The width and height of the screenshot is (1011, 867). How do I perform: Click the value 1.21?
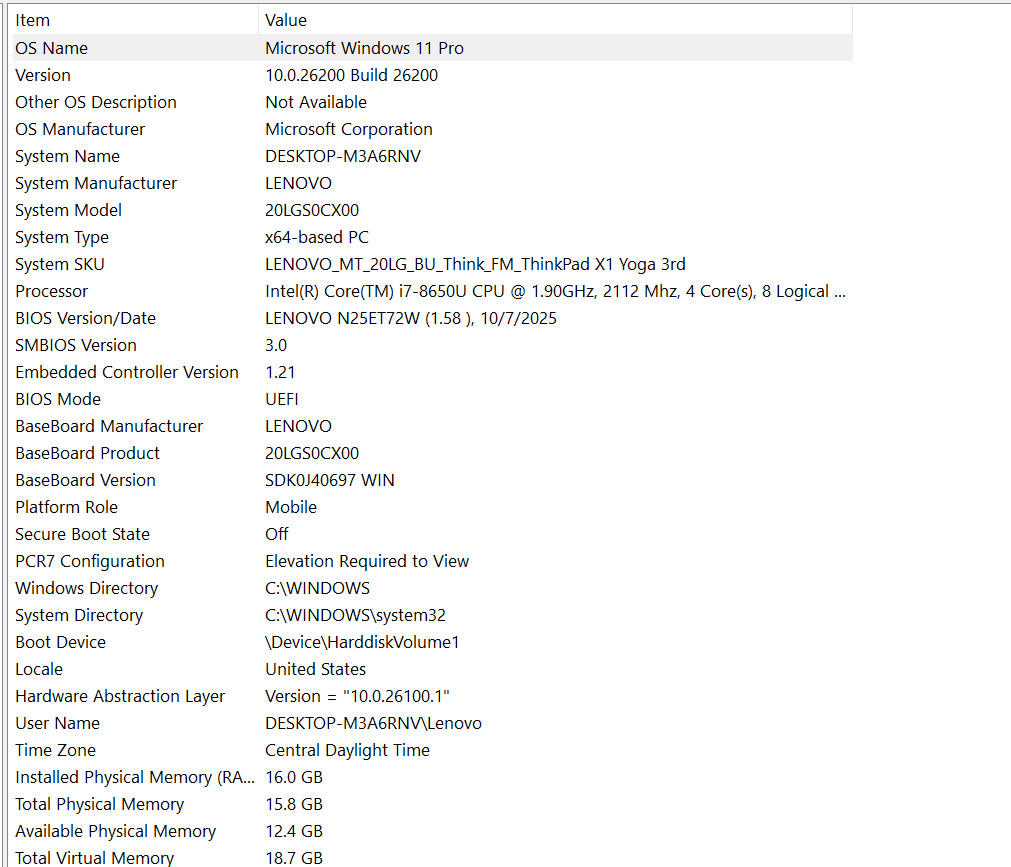(x=280, y=373)
